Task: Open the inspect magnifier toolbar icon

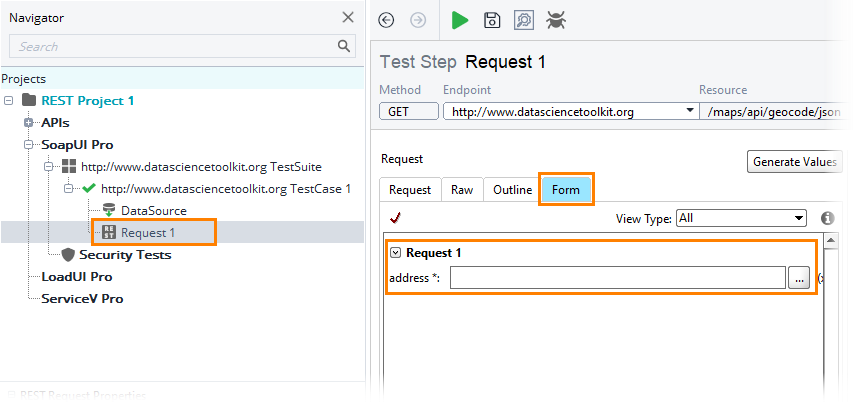Action: click(524, 21)
